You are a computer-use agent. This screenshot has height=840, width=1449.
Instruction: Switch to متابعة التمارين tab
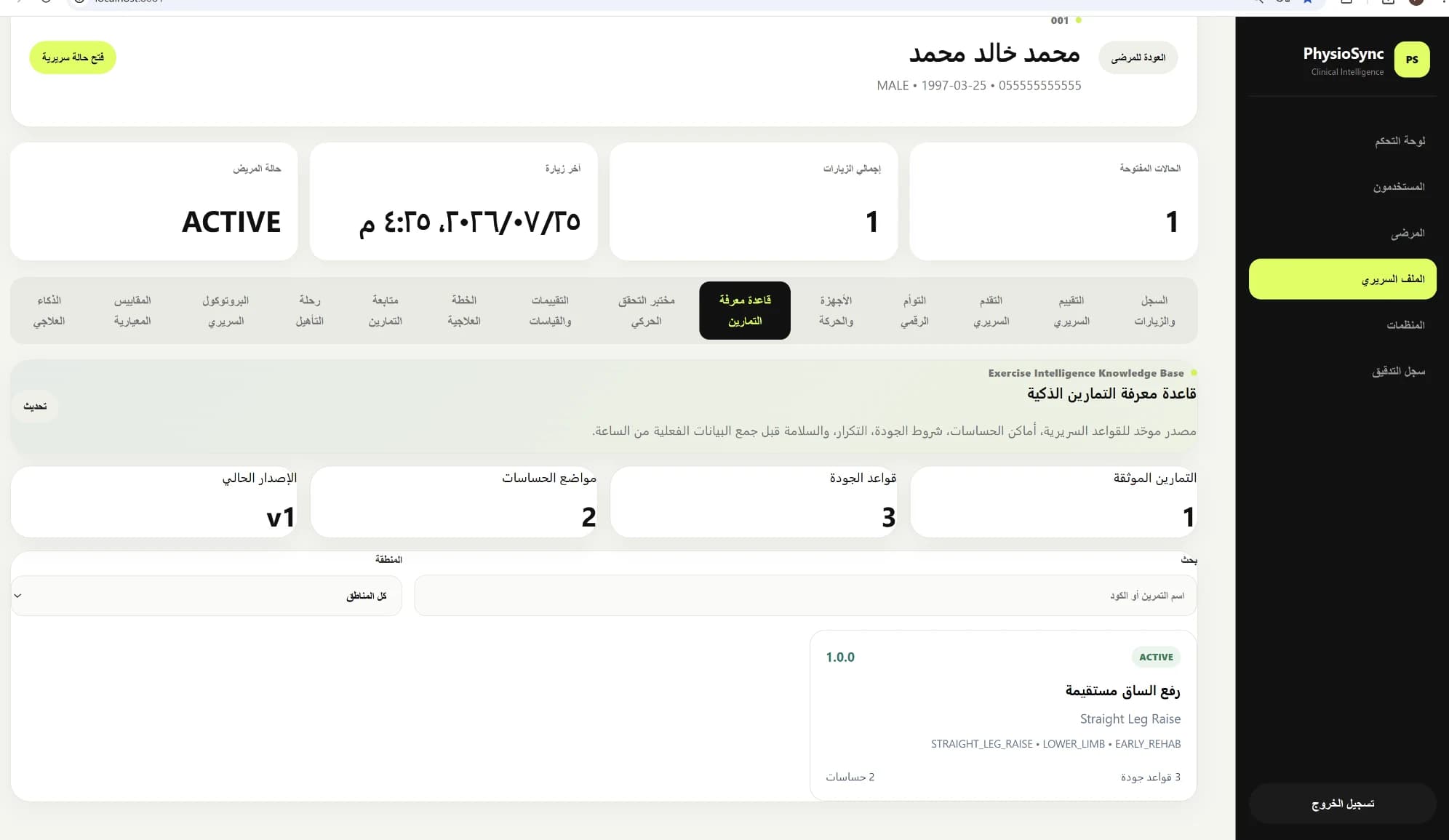click(x=385, y=311)
